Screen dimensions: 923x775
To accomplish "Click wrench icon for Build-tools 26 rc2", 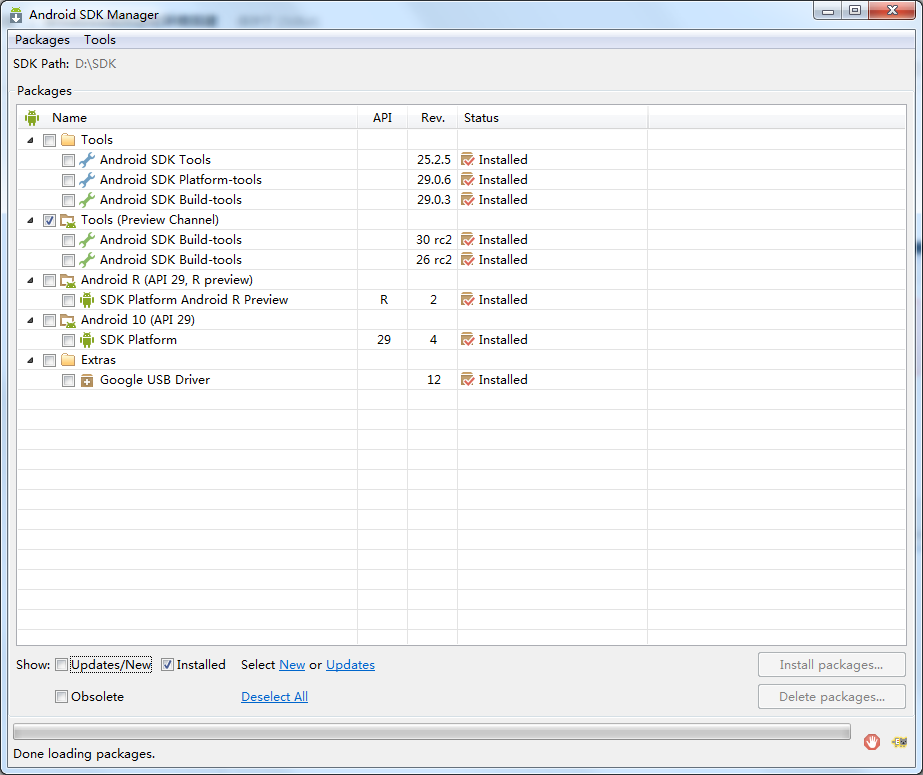I will [x=87, y=260].
